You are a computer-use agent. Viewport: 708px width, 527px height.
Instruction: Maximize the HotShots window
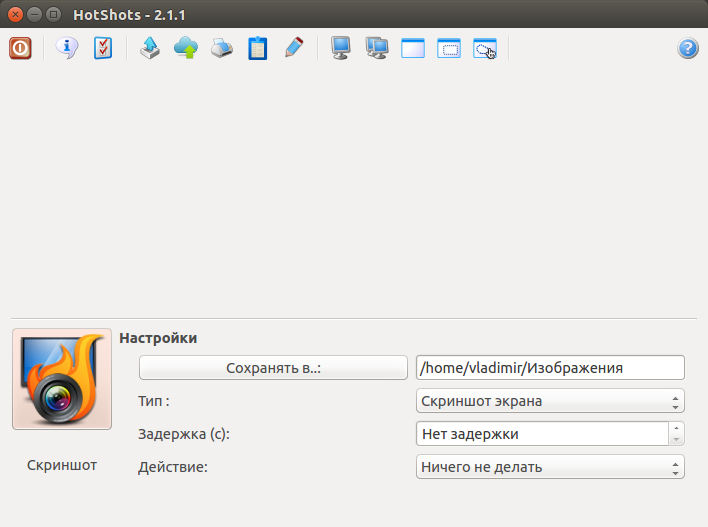point(53,14)
